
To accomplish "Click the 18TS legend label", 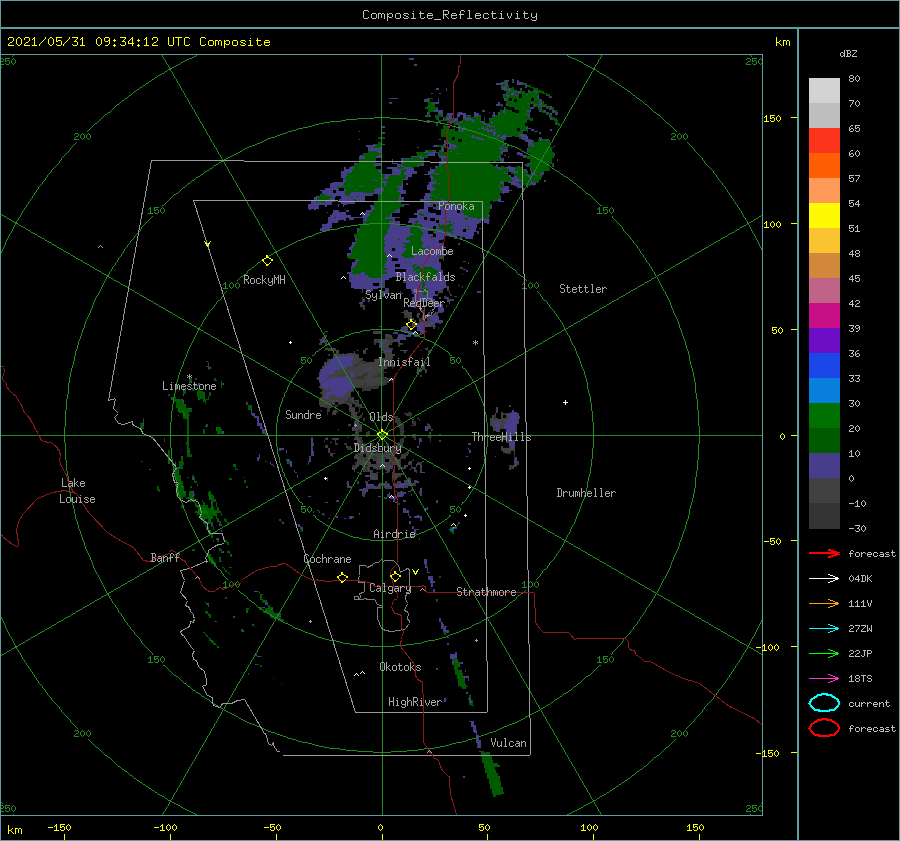I will click(x=860, y=679).
